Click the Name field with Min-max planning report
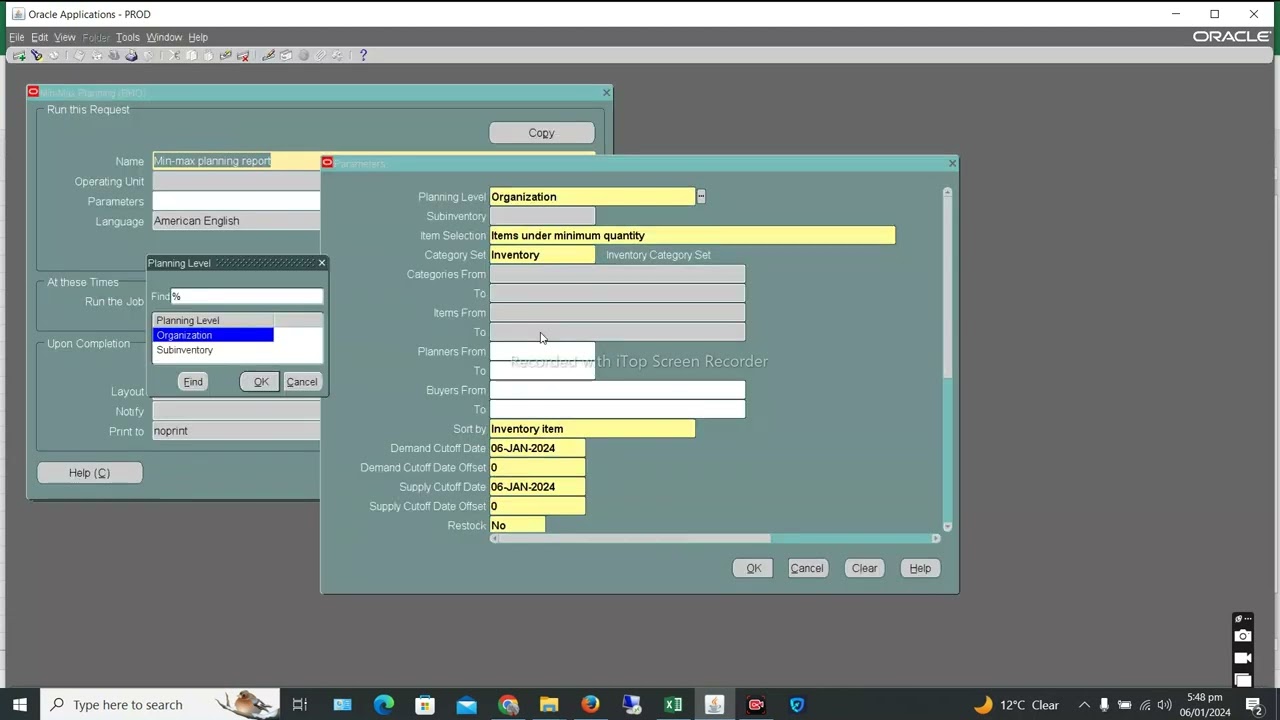Screen dimensions: 1280x720 (237, 161)
